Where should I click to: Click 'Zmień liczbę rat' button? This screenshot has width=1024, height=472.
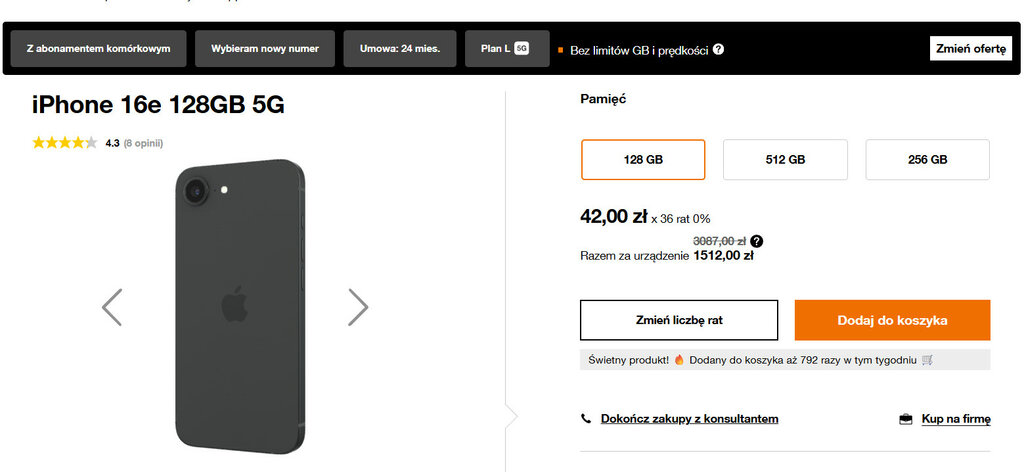pyautogui.click(x=679, y=320)
